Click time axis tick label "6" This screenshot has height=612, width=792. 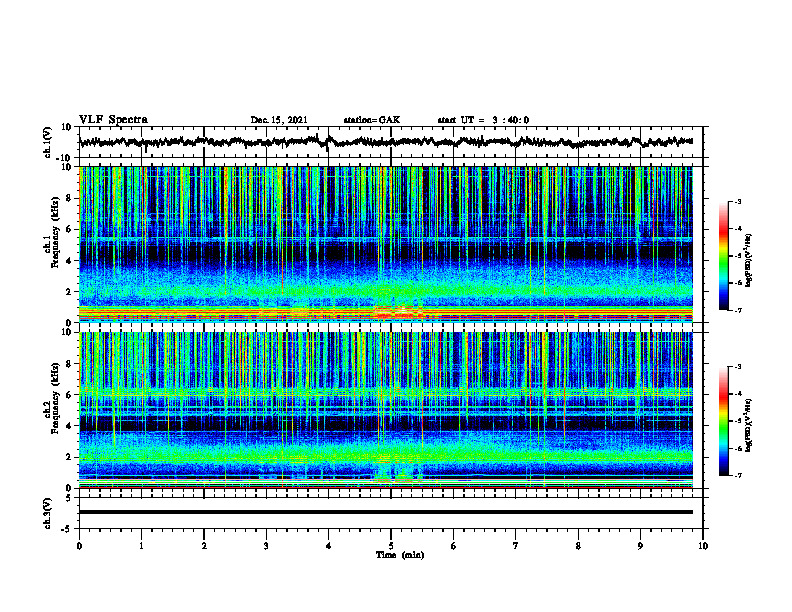(454, 546)
